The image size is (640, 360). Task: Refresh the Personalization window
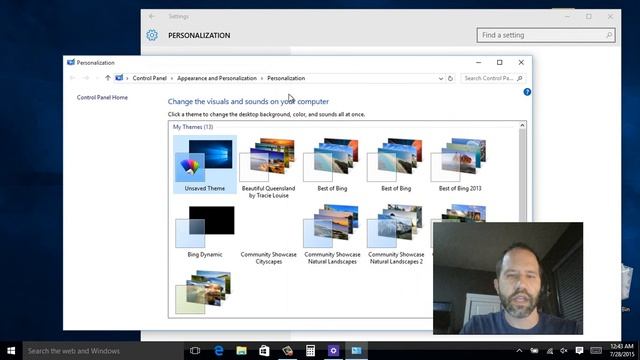tap(450, 78)
